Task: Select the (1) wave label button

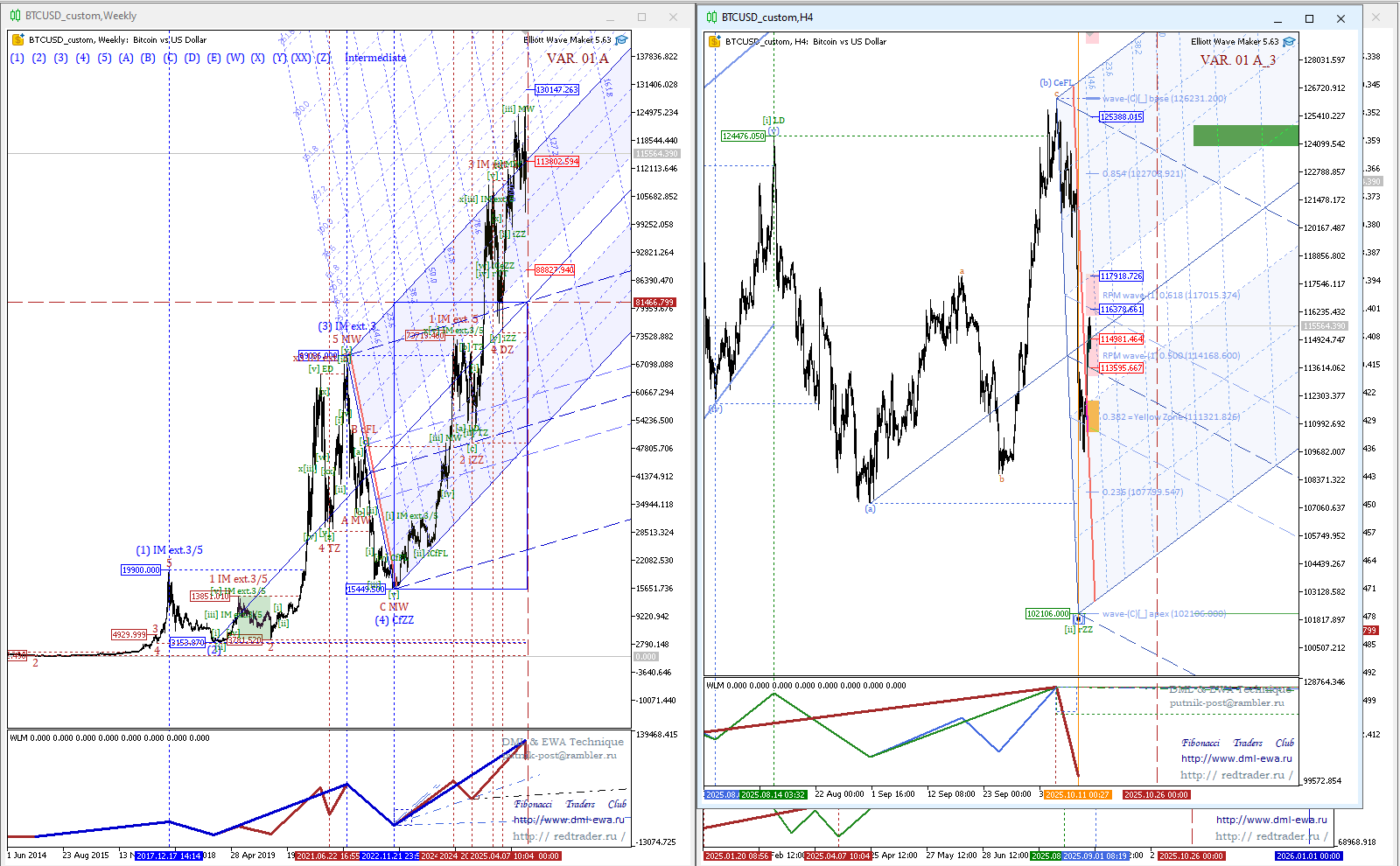Action: (17, 58)
